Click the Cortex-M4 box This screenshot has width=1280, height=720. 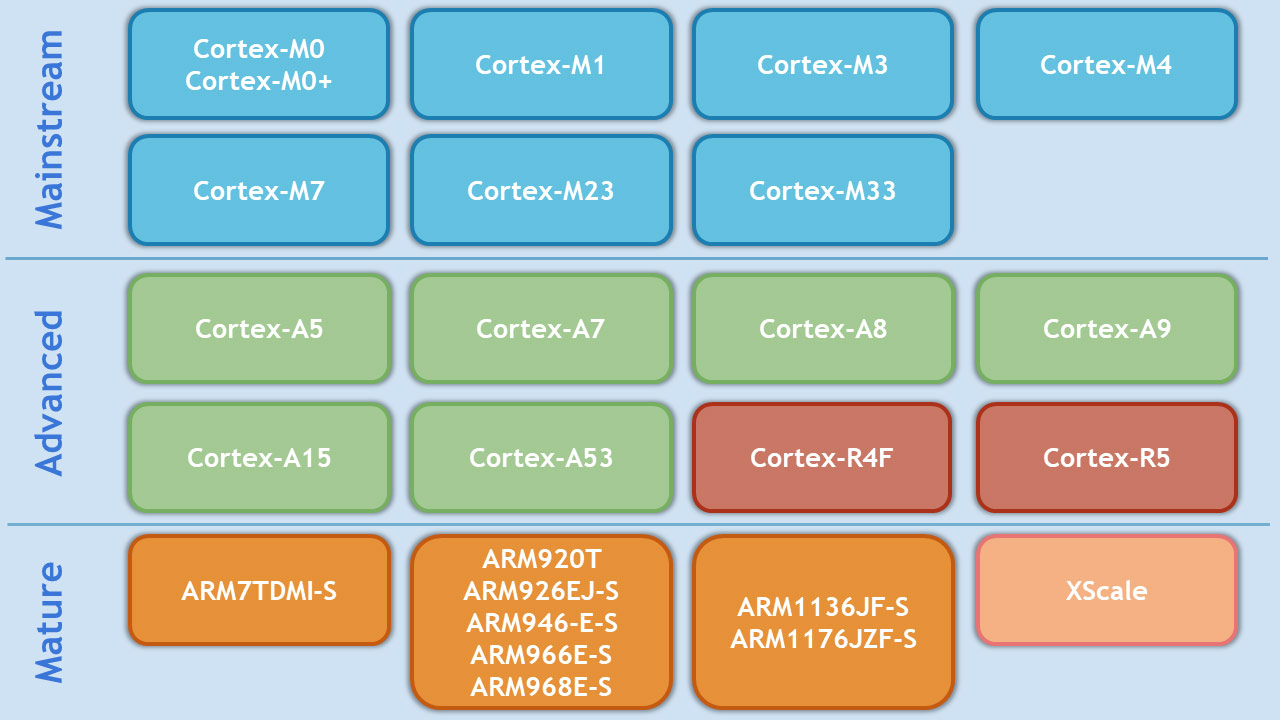(x=1106, y=64)
